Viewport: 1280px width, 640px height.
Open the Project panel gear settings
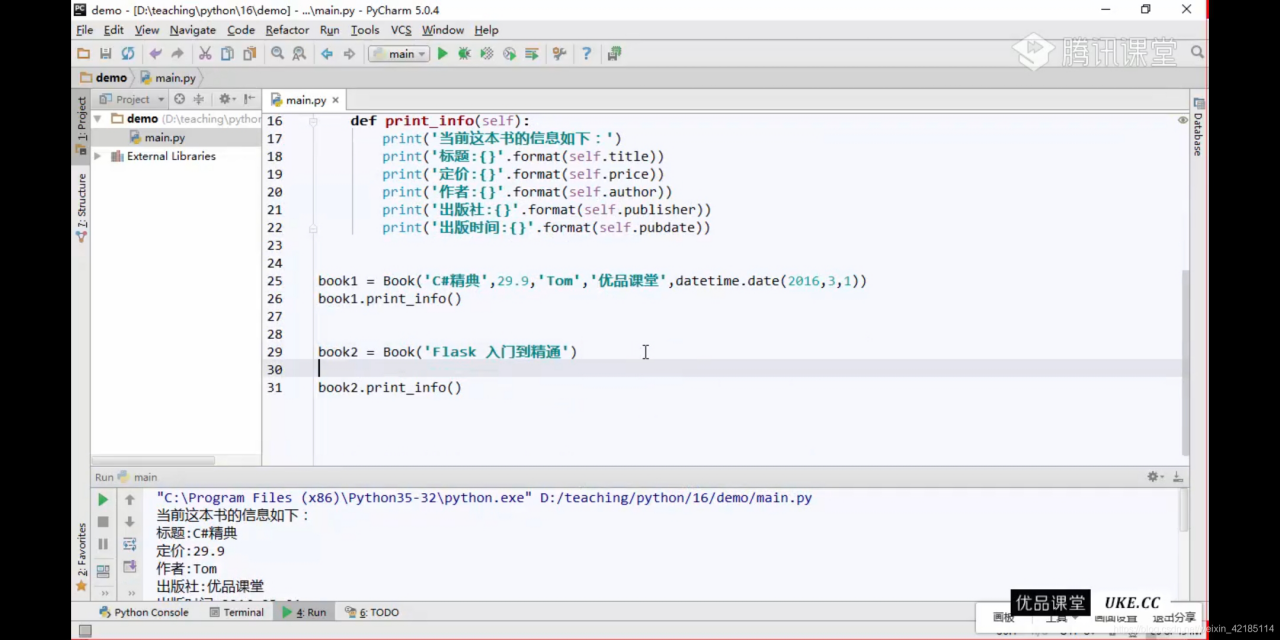coord(226,99)
